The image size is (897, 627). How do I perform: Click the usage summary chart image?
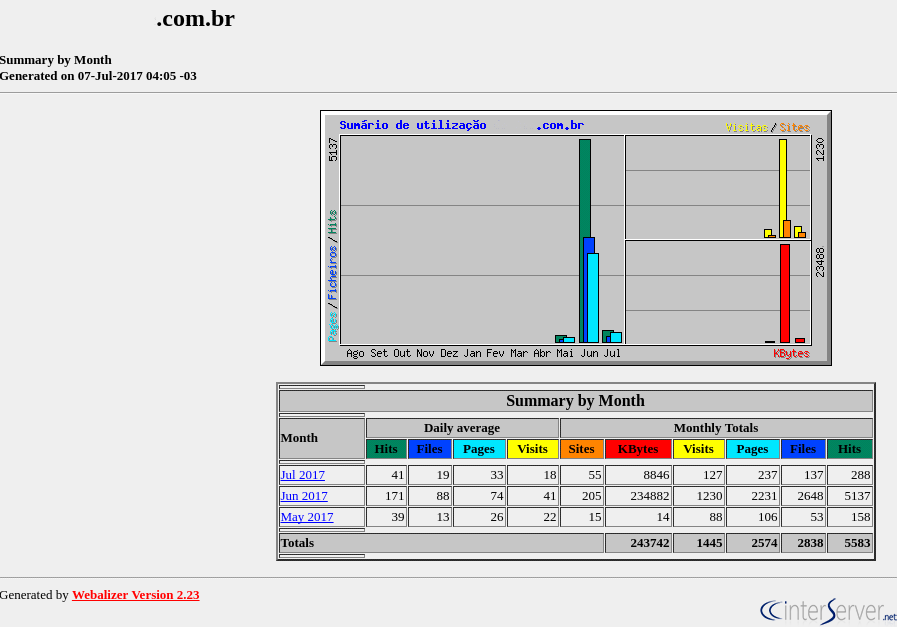point(575,238)
